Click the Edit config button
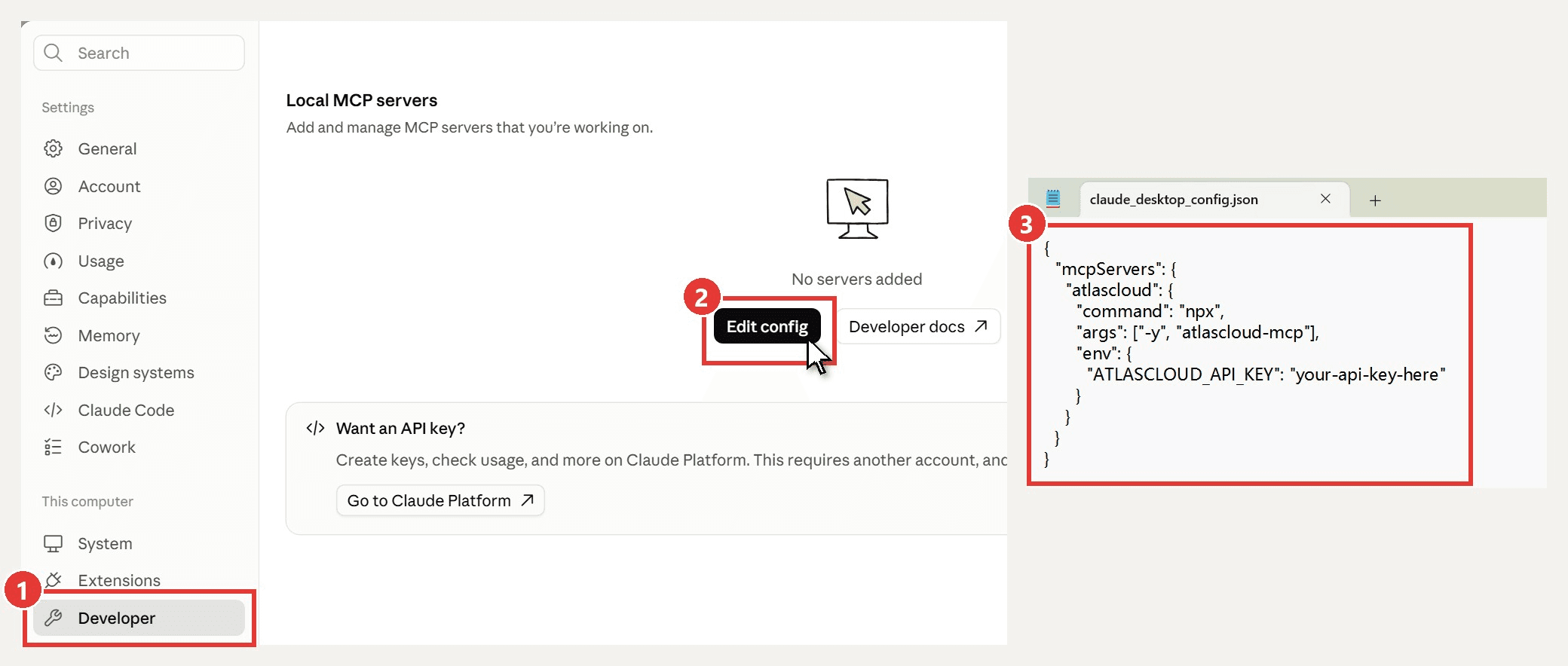Image resolution: width=1568 pixels, height=666 pixels. (x=767, y=326)
